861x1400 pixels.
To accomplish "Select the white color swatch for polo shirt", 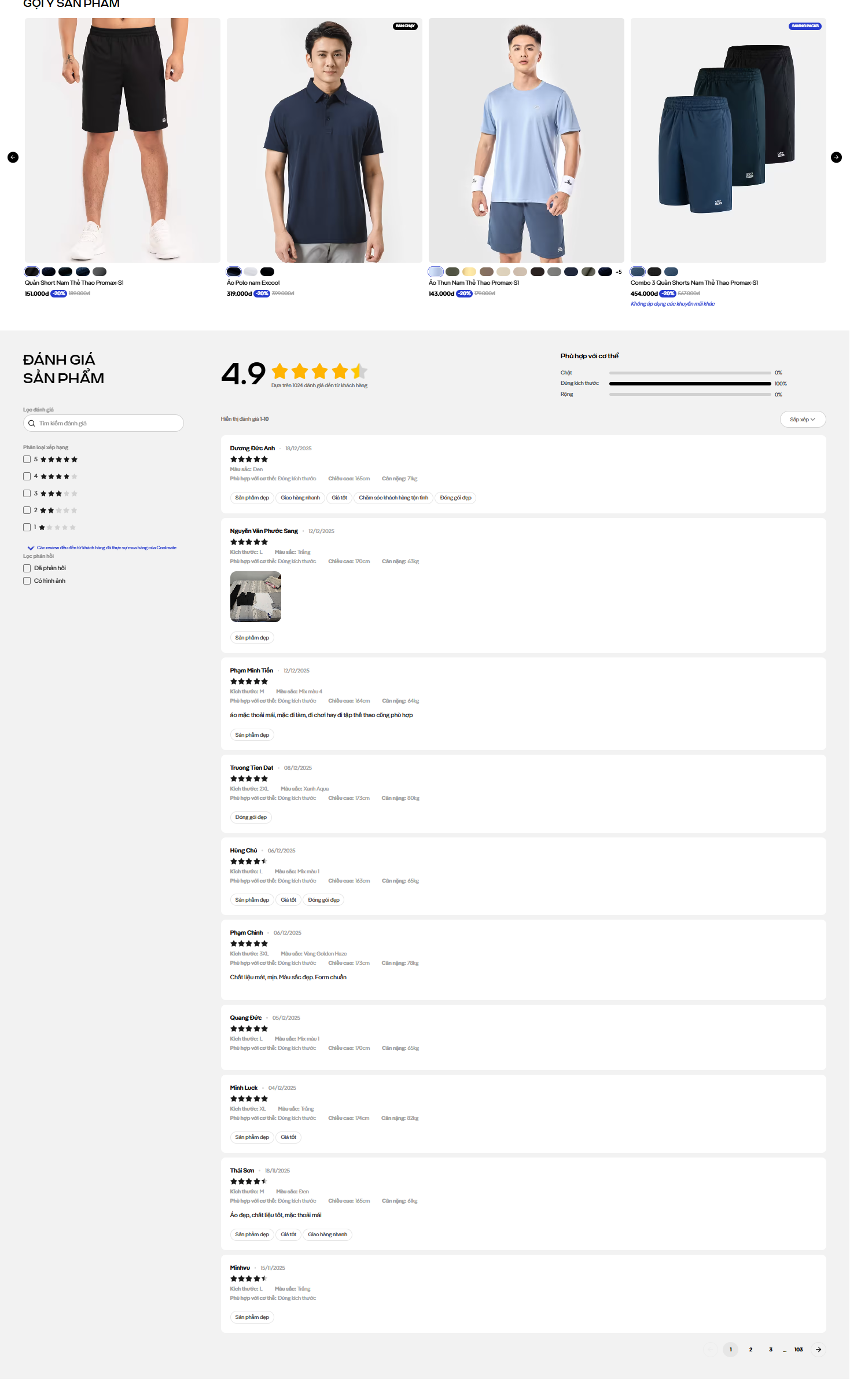I will click(x=251, y=272).
